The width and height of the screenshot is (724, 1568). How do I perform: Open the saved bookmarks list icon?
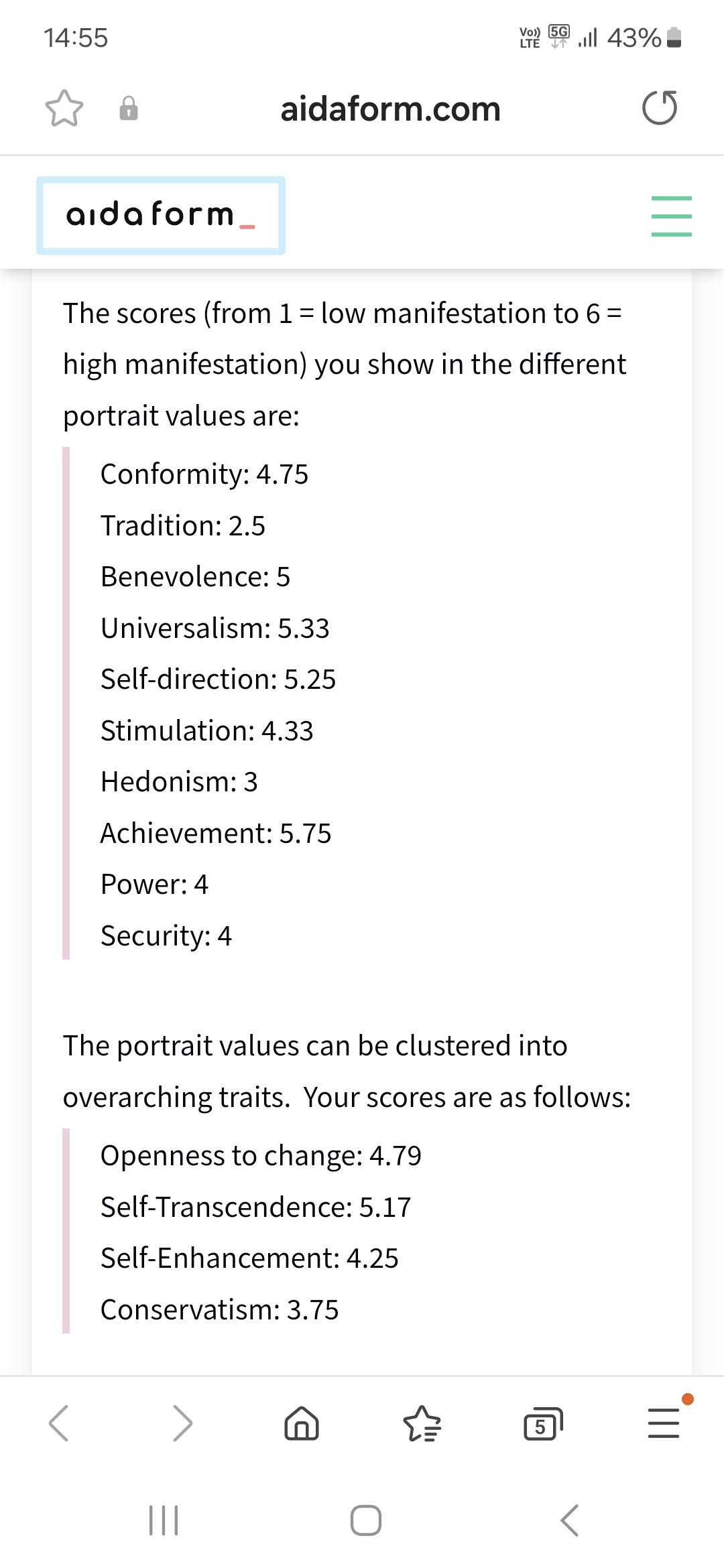coord(422,1423)
